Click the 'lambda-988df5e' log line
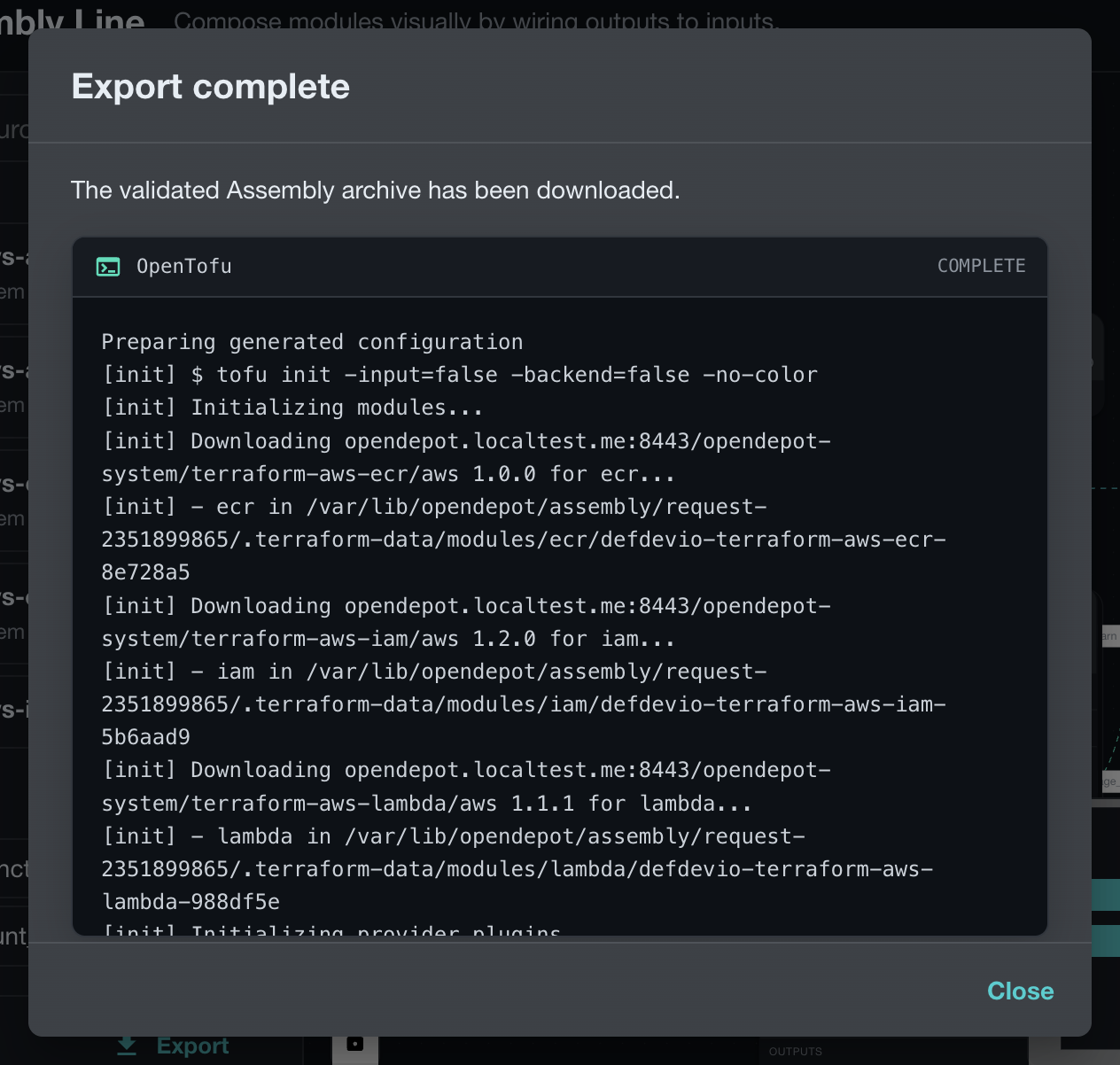 [191, 902]
